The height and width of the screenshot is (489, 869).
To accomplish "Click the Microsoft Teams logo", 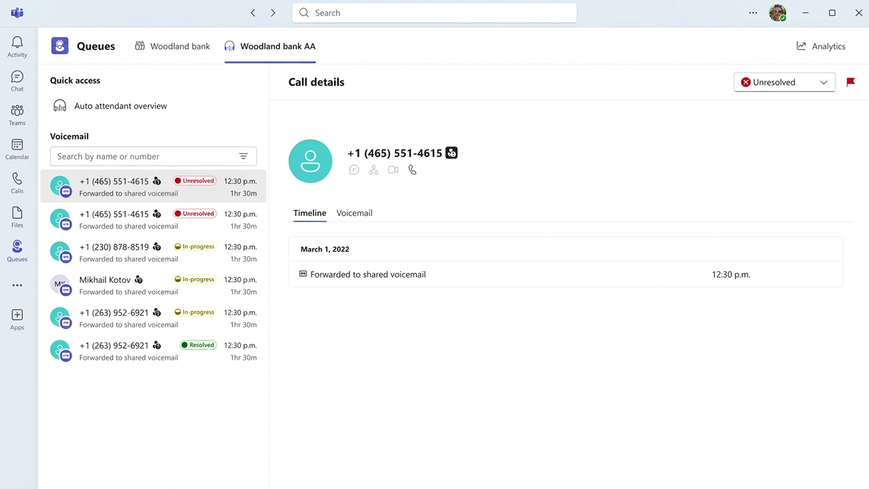I will point(17,13).
